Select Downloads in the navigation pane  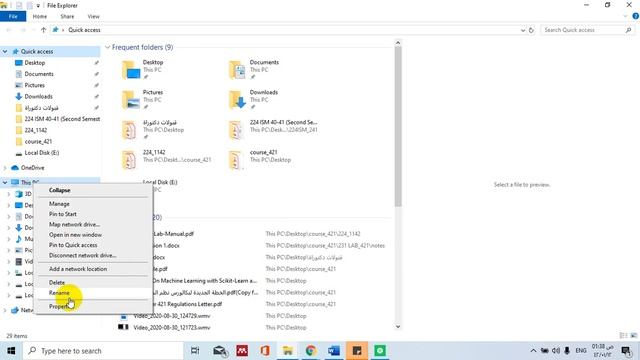[x=38, y=96]
